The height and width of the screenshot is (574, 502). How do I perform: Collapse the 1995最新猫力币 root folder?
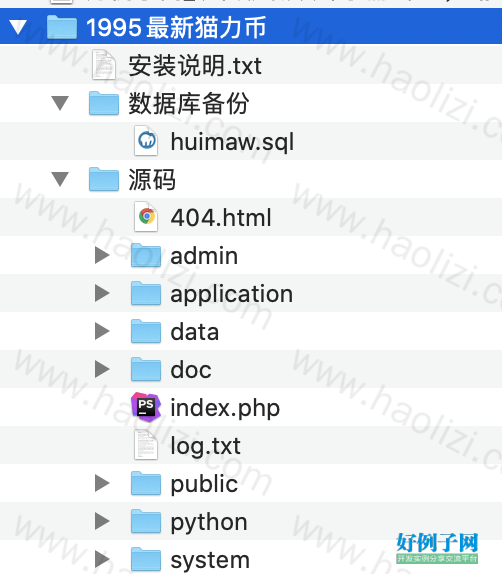18,27
